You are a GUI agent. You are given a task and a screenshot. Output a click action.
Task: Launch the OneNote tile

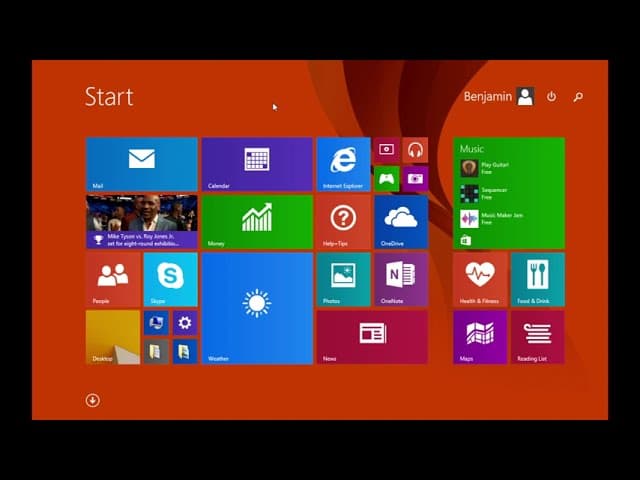[x=401, y=280]
